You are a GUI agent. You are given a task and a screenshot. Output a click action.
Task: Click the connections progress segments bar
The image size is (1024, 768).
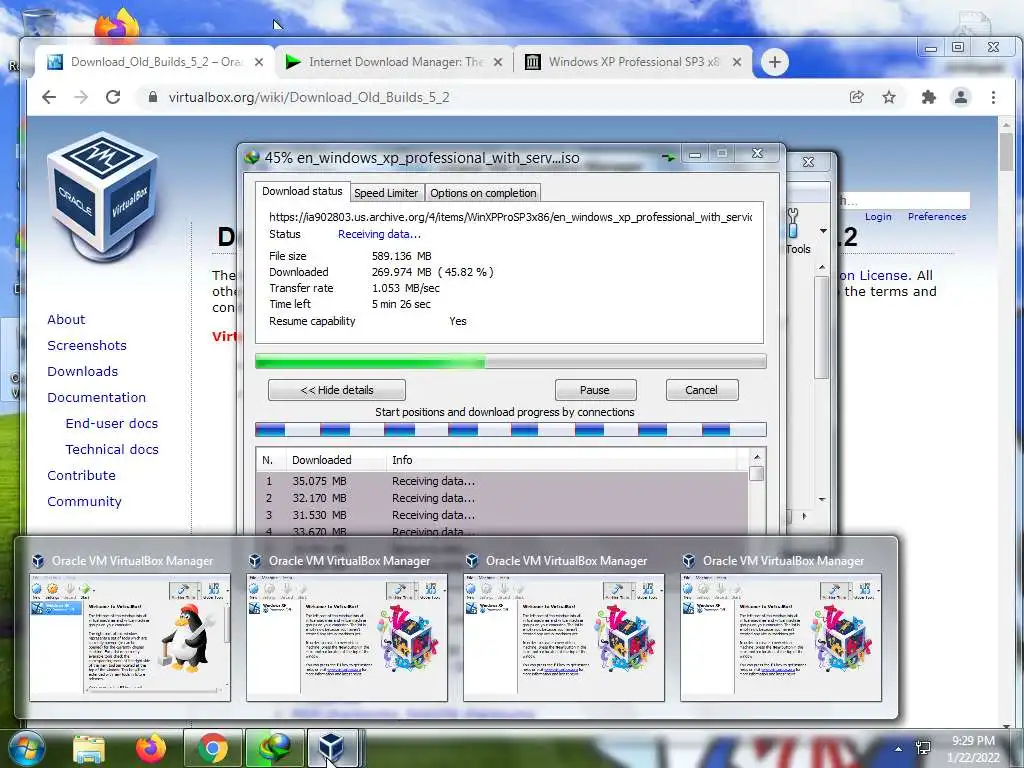(510, 430)
